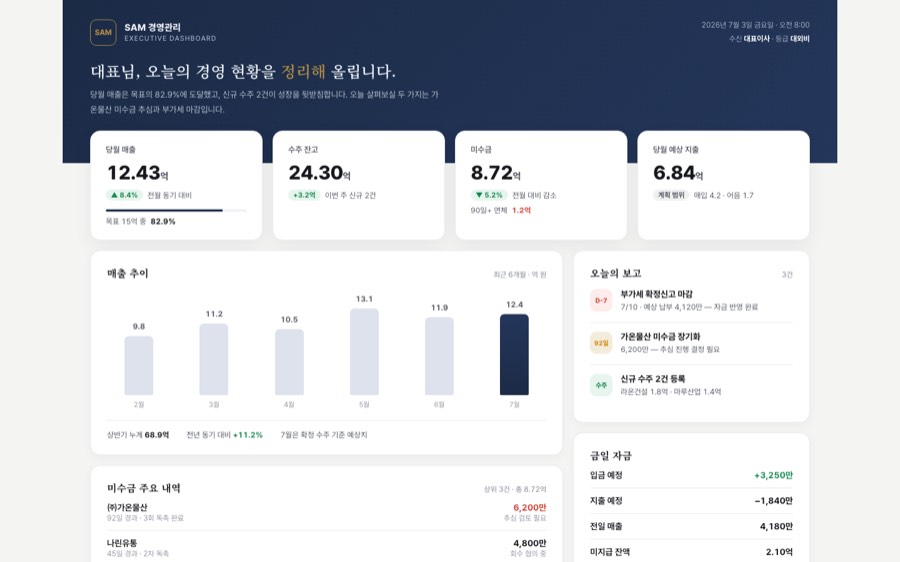Click the 미수금 주요 내역 panel title
This screenshot has width=900, height=562.
(x=143, y=488)
